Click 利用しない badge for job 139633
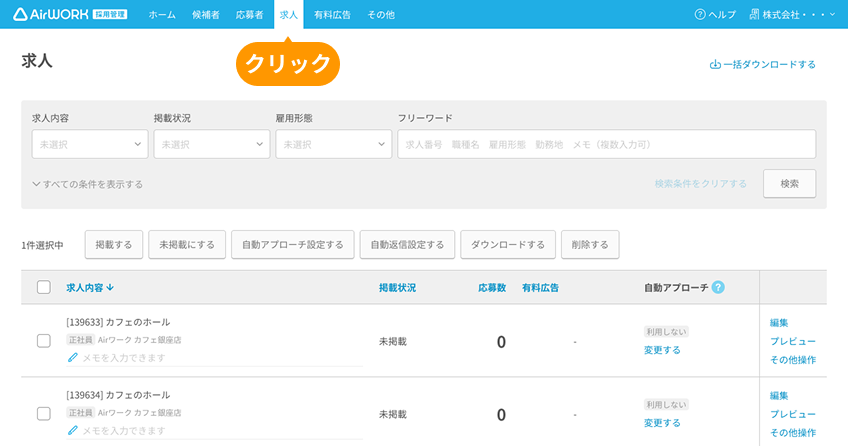The image size is (848, 446). [x=666, y=332]
